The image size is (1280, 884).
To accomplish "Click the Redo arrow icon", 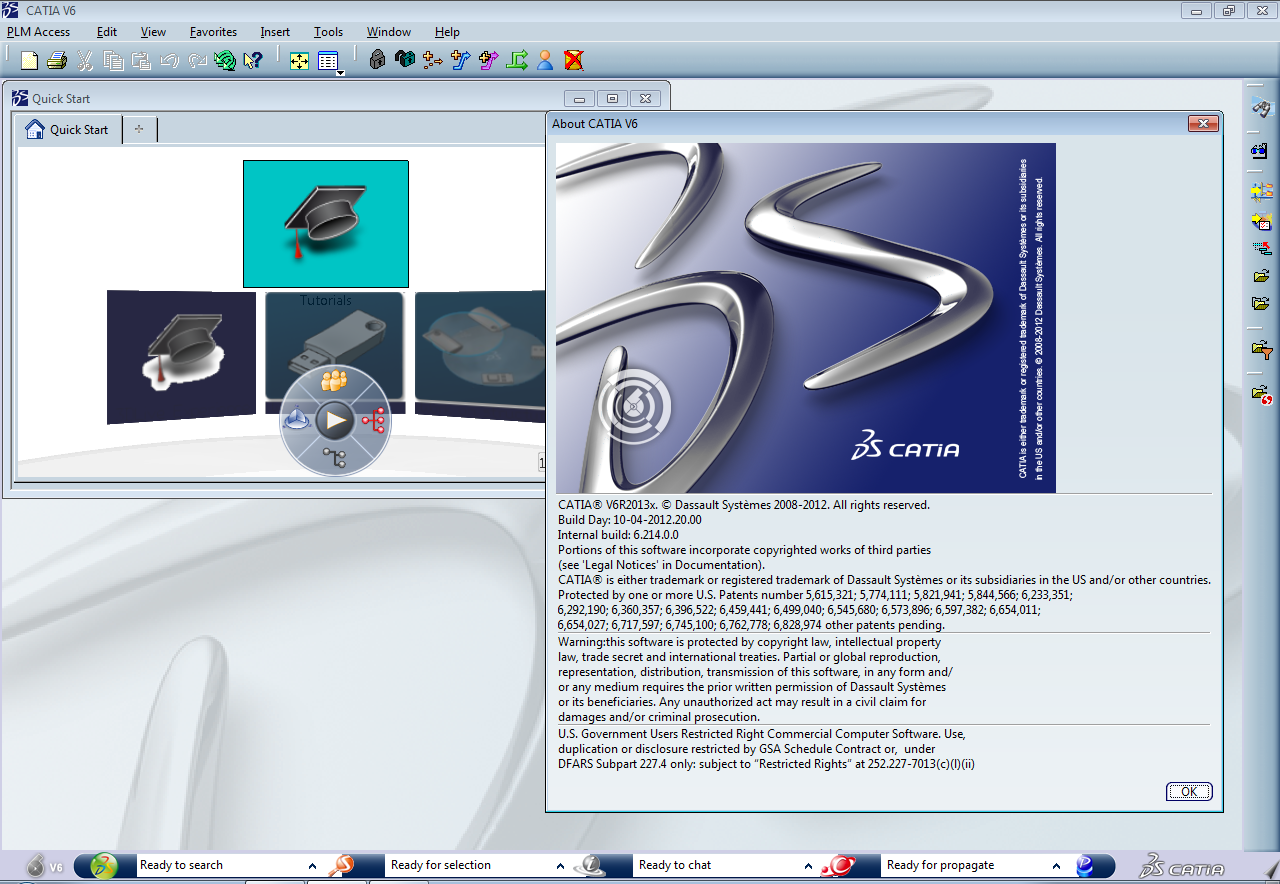I will (x=197, y=60).
